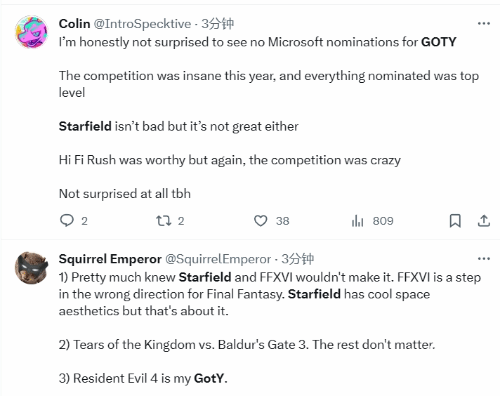Reply to Colin's GOTY tweet

[67, 221]
